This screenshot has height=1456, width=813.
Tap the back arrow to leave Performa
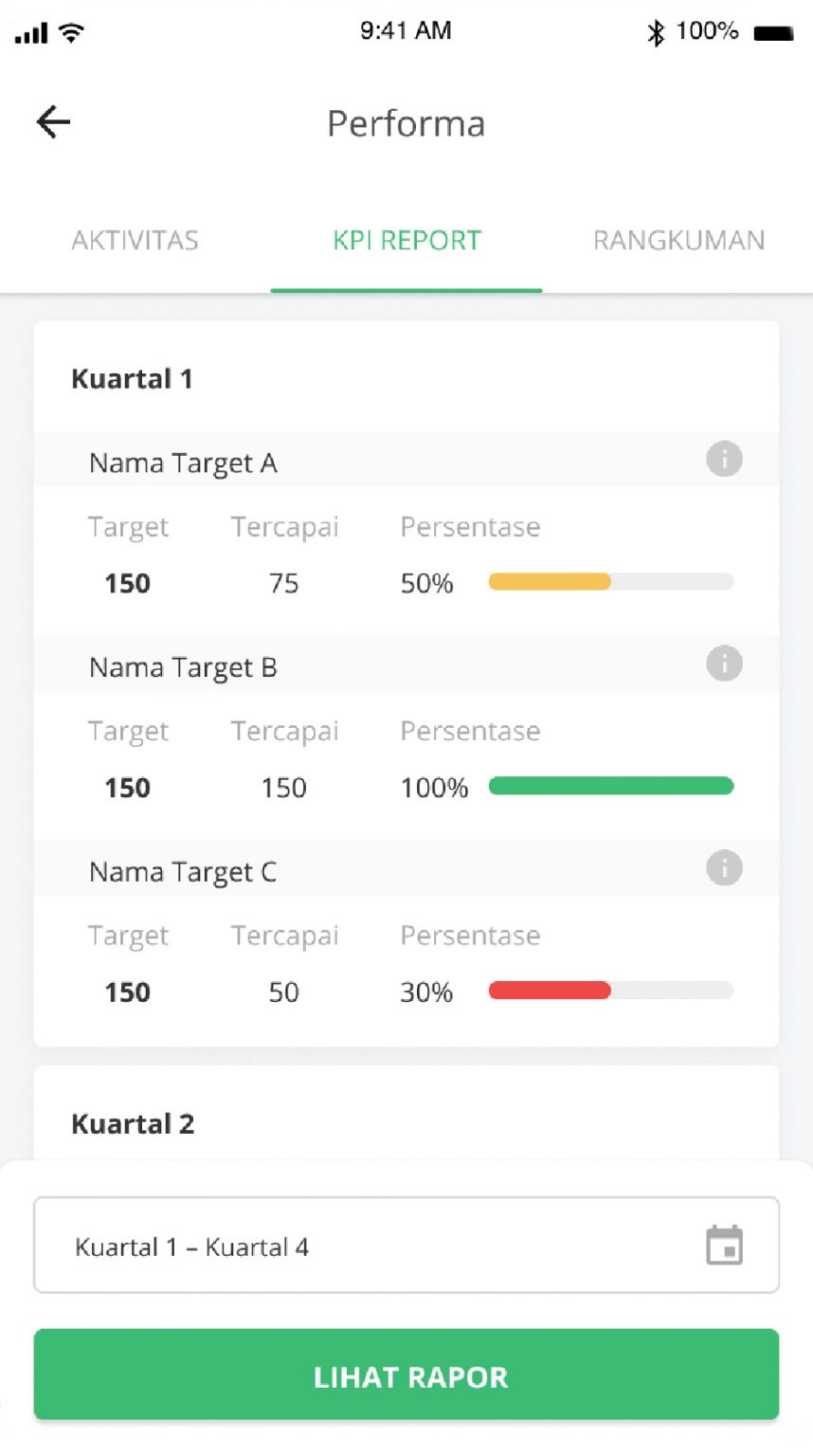point(53,121)
